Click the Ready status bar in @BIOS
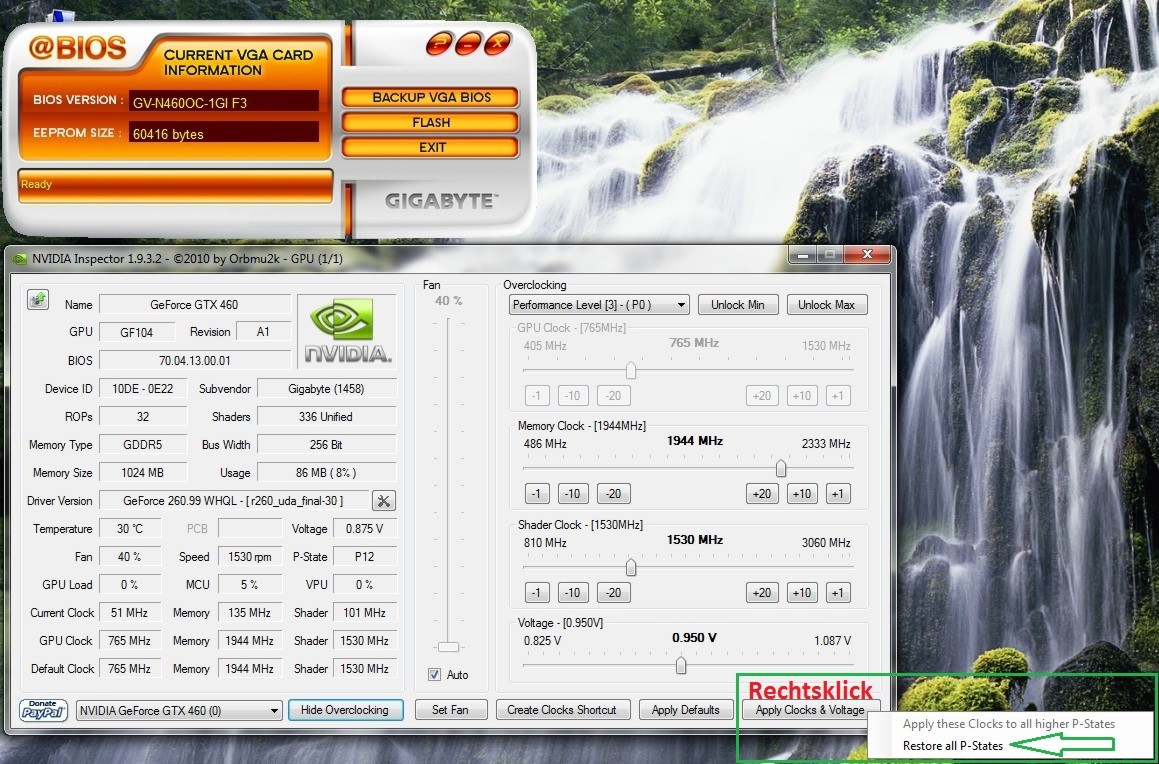 pyautogui.click(x=175, y=185)
